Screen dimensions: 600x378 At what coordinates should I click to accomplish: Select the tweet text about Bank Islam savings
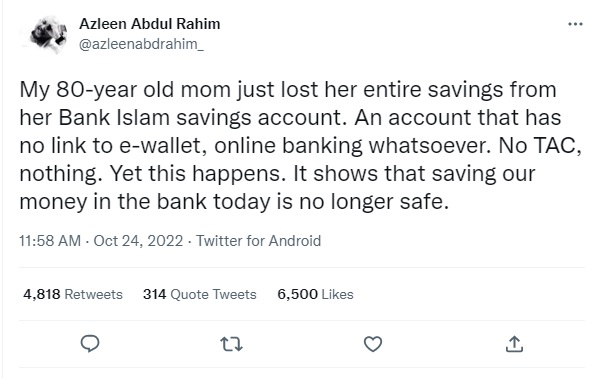point(301,145)
